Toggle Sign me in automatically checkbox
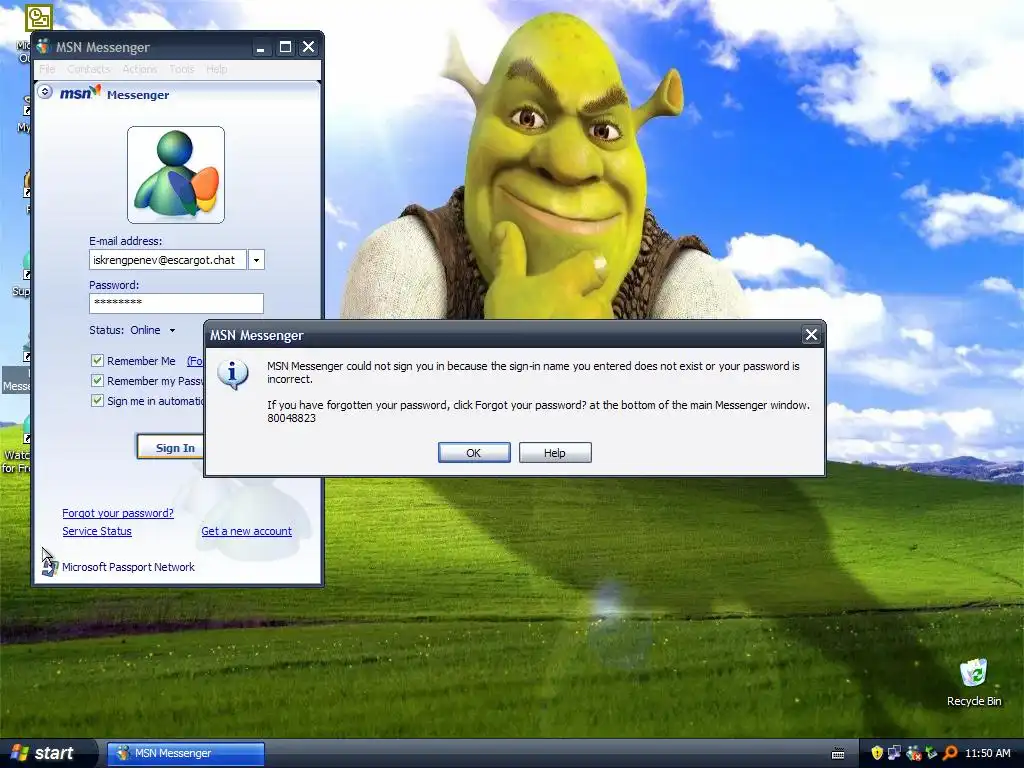This screenshot has height=768, width=1024. point(97,400)
